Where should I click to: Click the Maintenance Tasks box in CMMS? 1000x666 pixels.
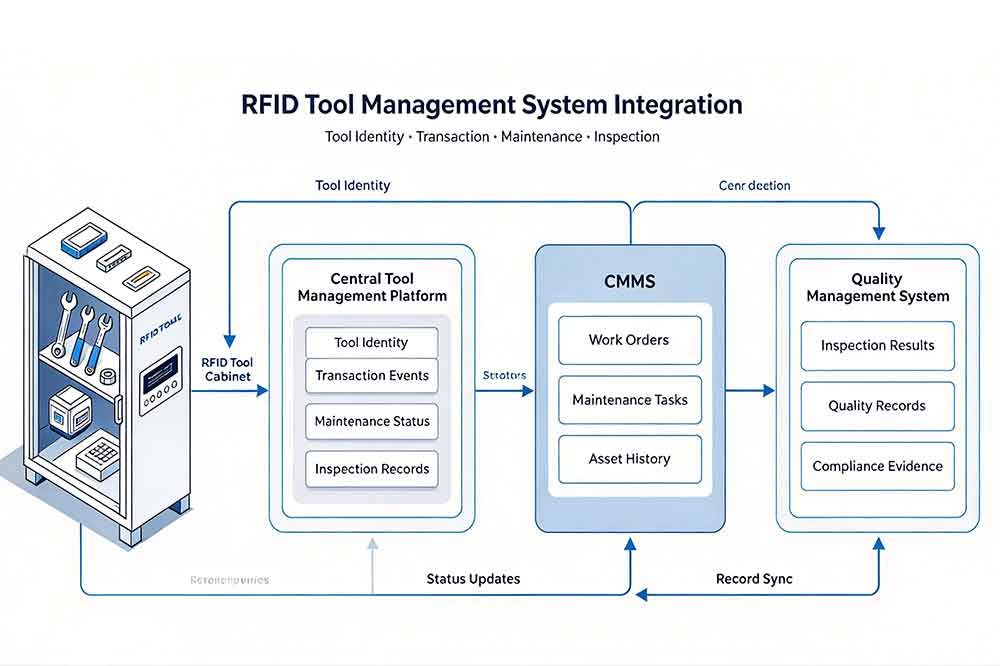(629, 400)
